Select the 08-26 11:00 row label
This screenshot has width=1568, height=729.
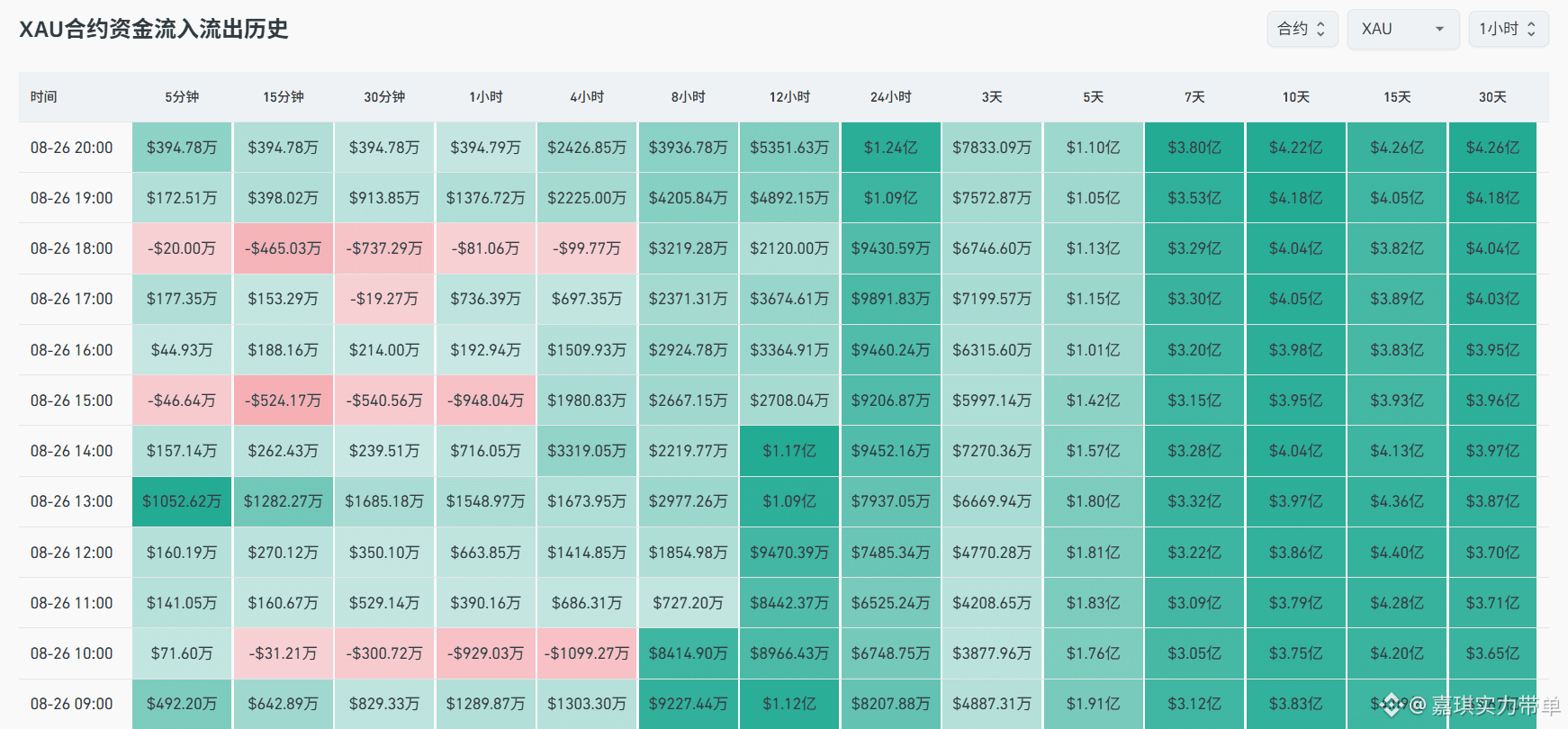[72, 603]
